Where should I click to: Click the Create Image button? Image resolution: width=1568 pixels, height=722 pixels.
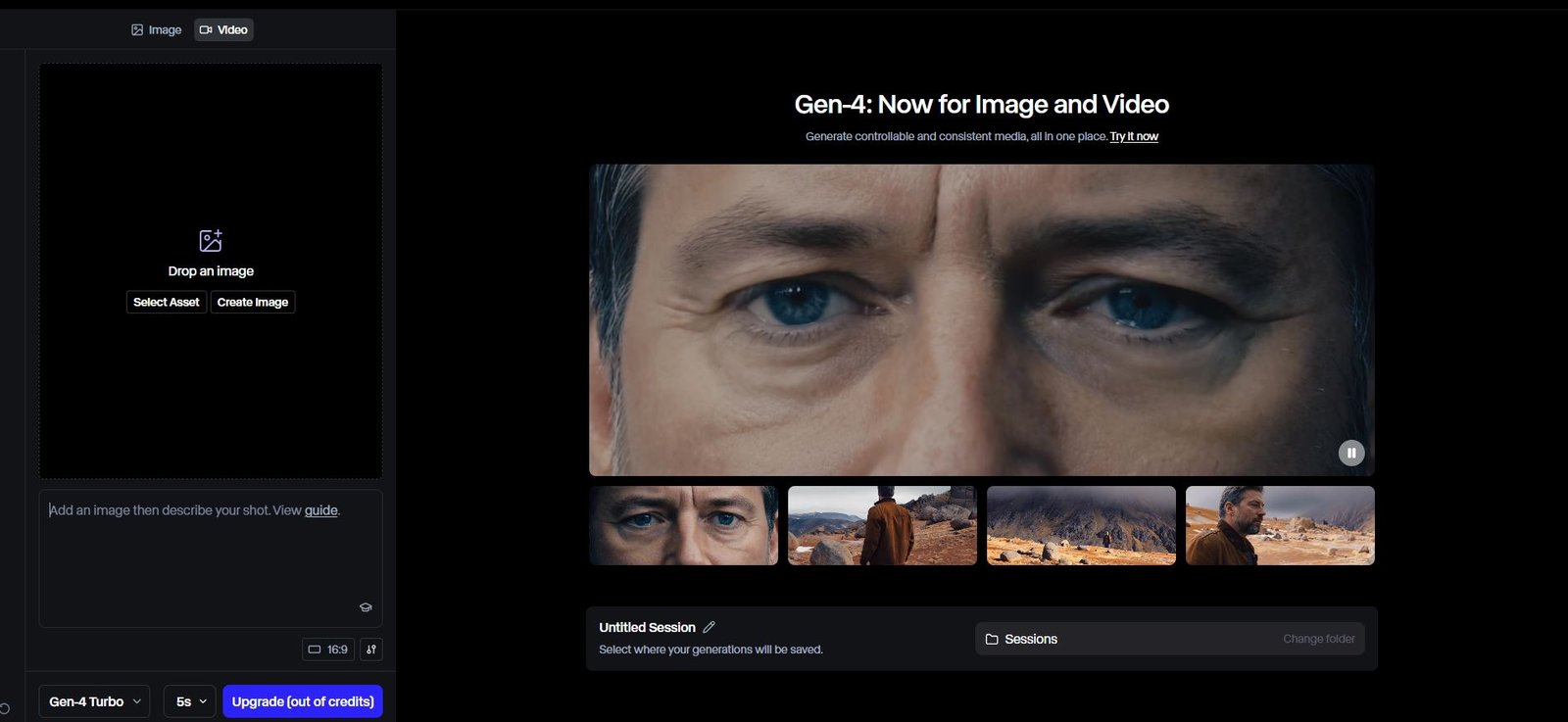(253, 302)
